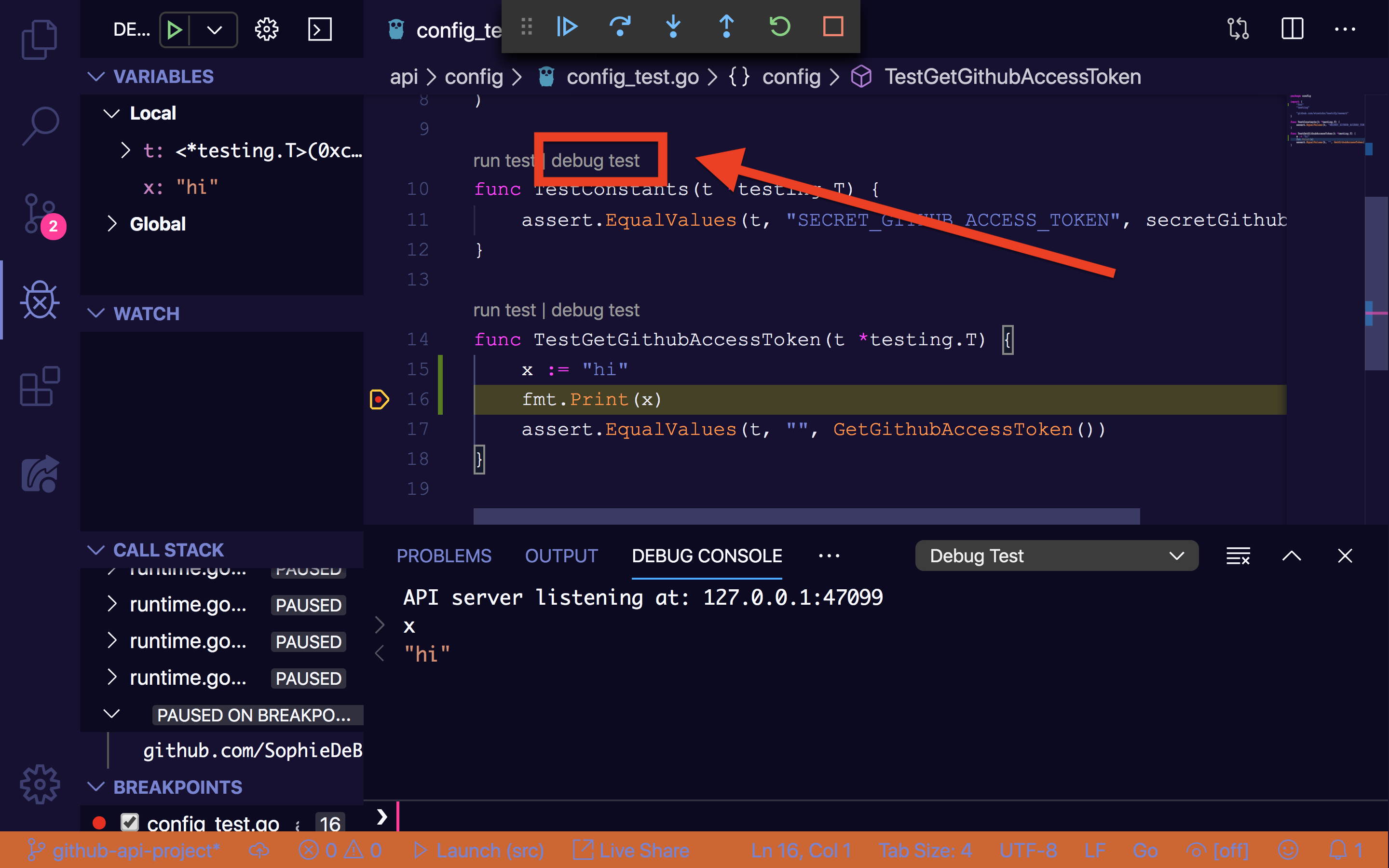Open the Debug Test console dropdown
The image size is (1389, 868).
[x=1056, y=556]
